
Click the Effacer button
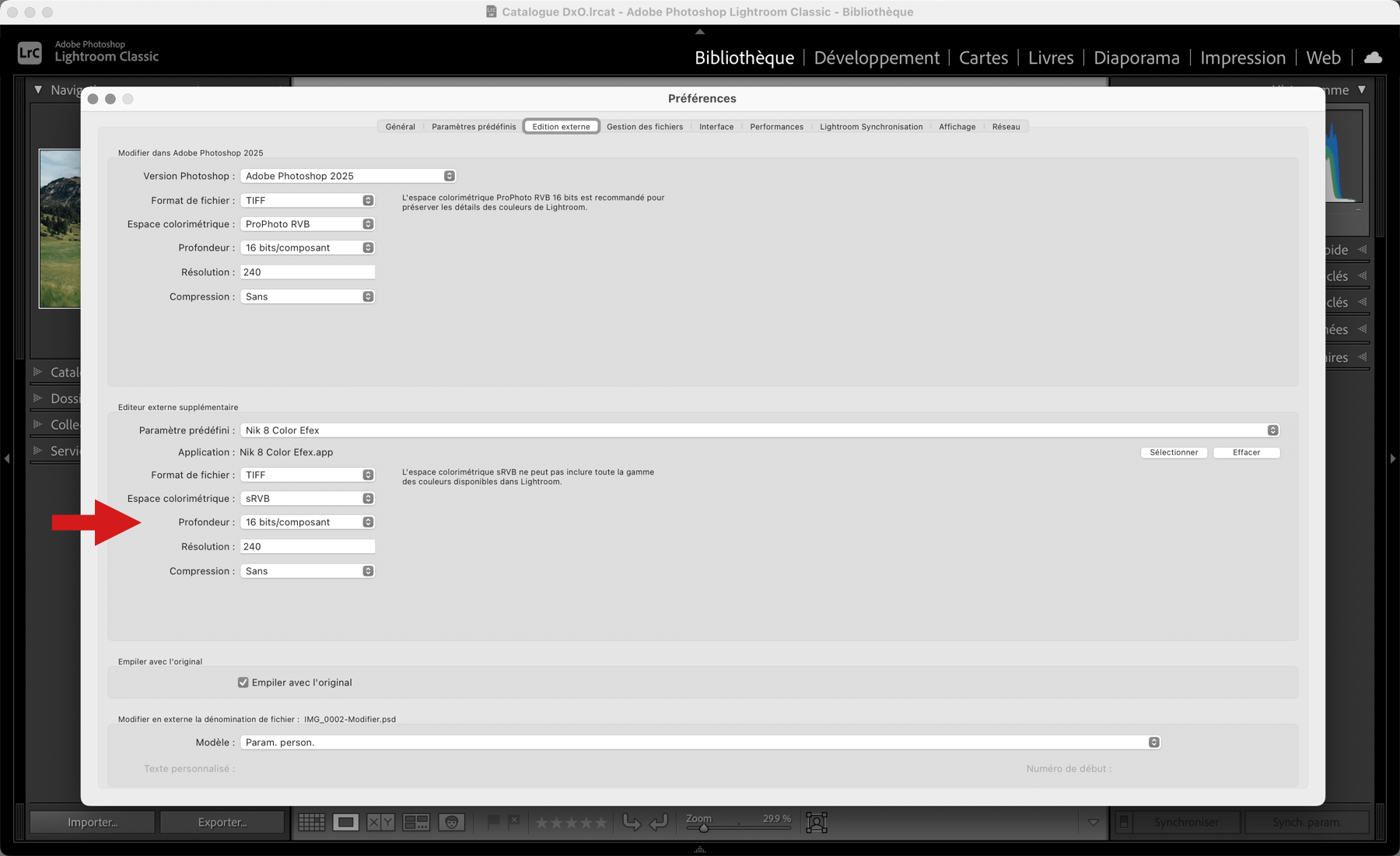(1246, 452)
